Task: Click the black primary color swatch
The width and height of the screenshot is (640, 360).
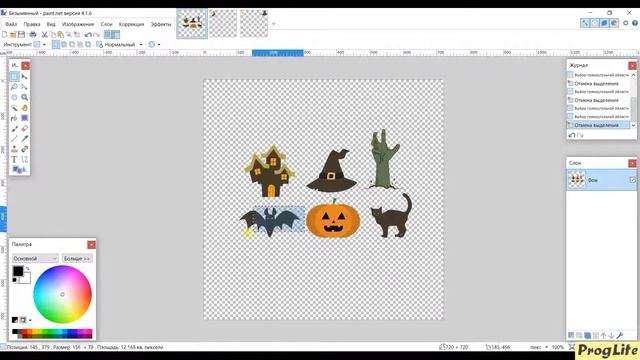Action: tap(18, 271)
